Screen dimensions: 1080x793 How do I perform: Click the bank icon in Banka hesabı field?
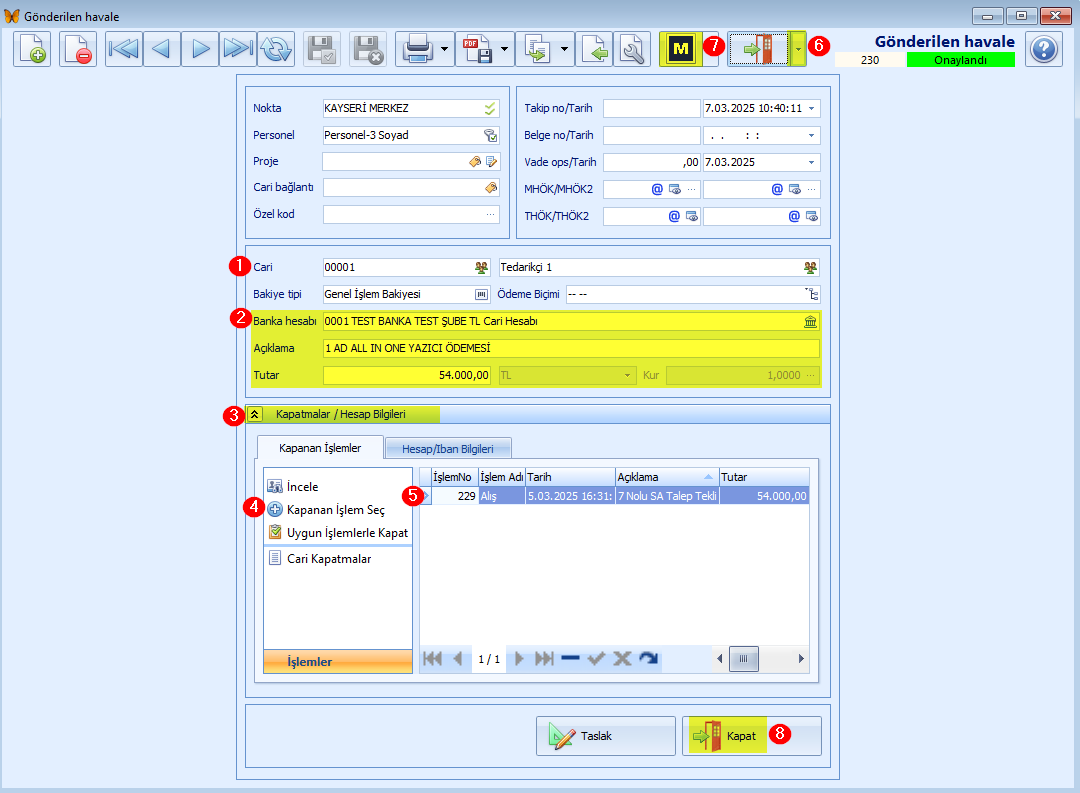[811, 321]
